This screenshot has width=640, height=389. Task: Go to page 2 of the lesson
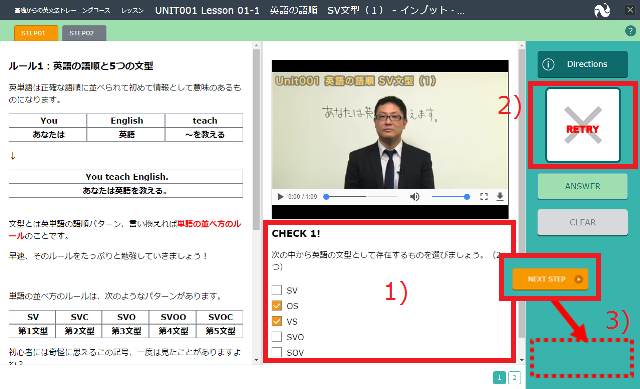(x=514, y=378)
